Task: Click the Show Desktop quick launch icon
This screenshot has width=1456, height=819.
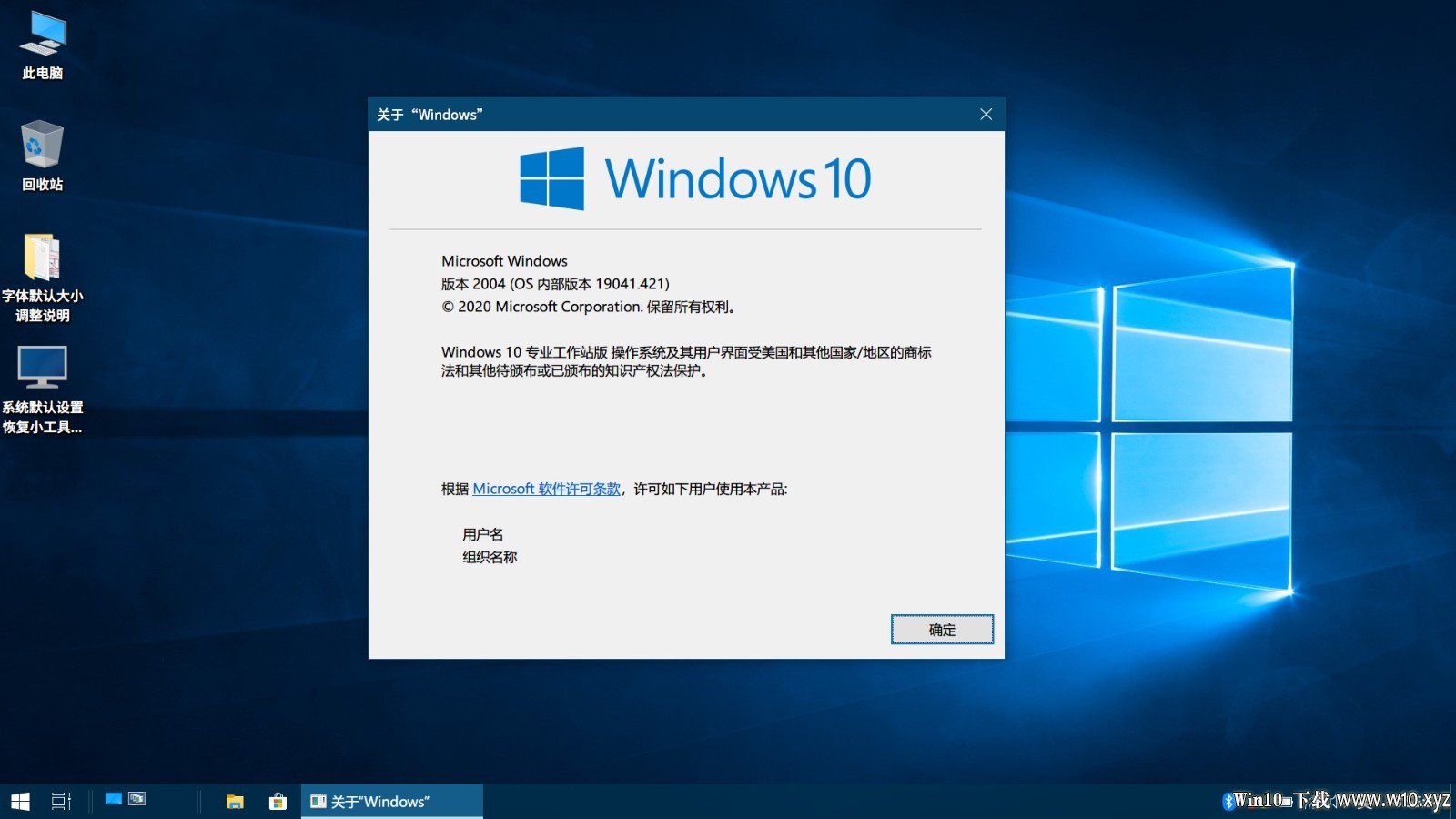Action: 114,799
